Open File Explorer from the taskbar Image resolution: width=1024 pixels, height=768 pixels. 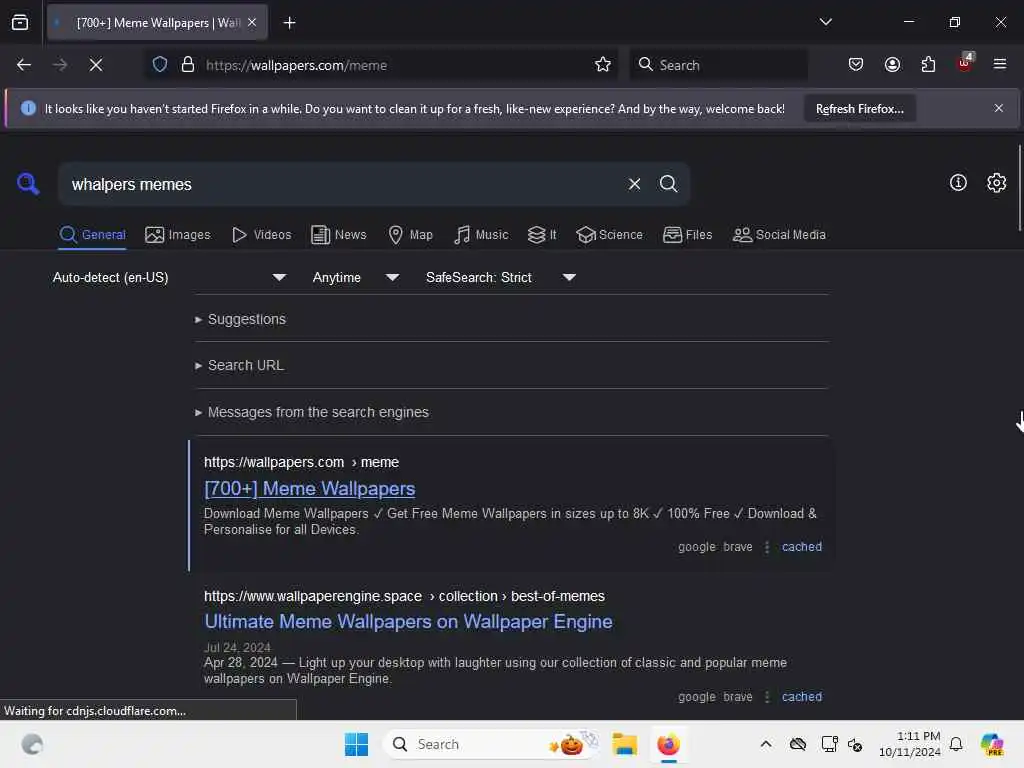pos(624,744)
